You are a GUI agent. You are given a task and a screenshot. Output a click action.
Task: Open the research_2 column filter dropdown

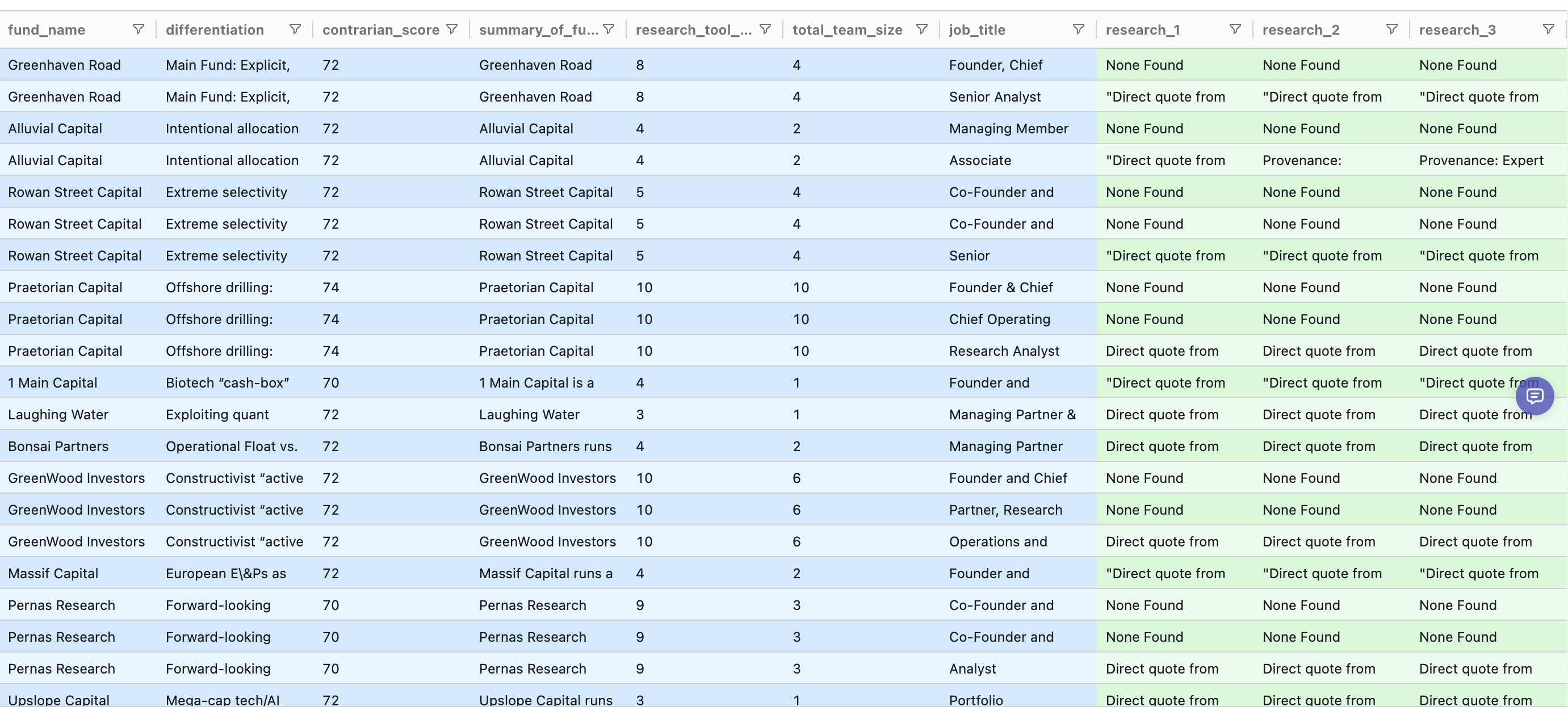coord(1392,28)
